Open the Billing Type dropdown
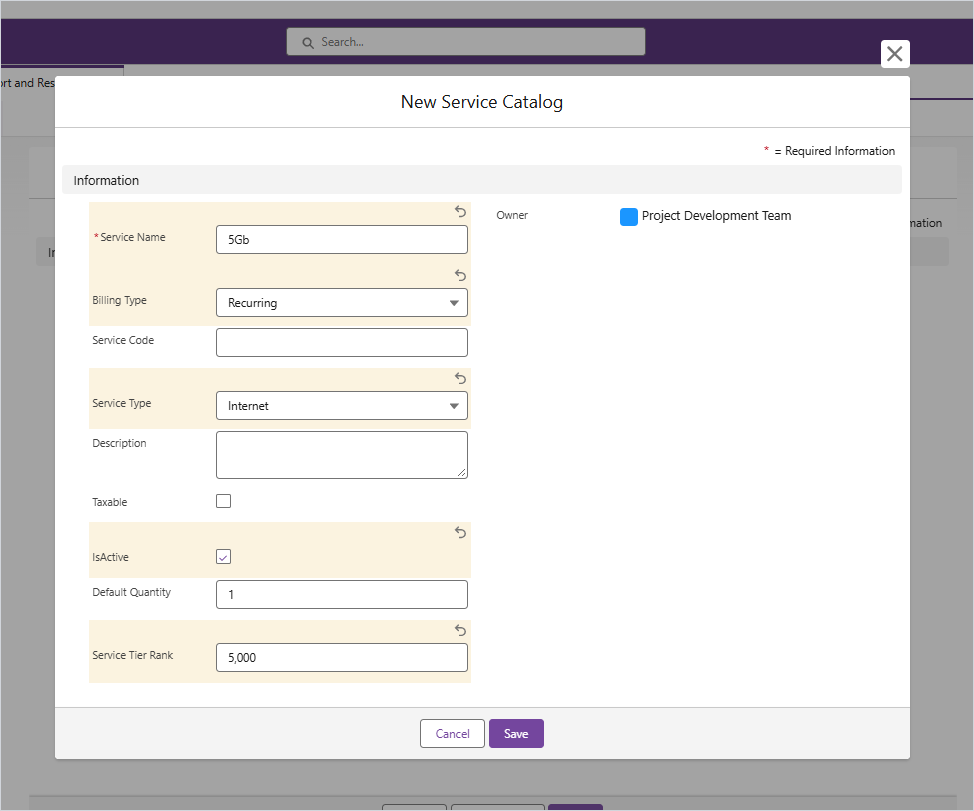The width and height of the screenshot is (974, 811). click(x=342, y=302)
